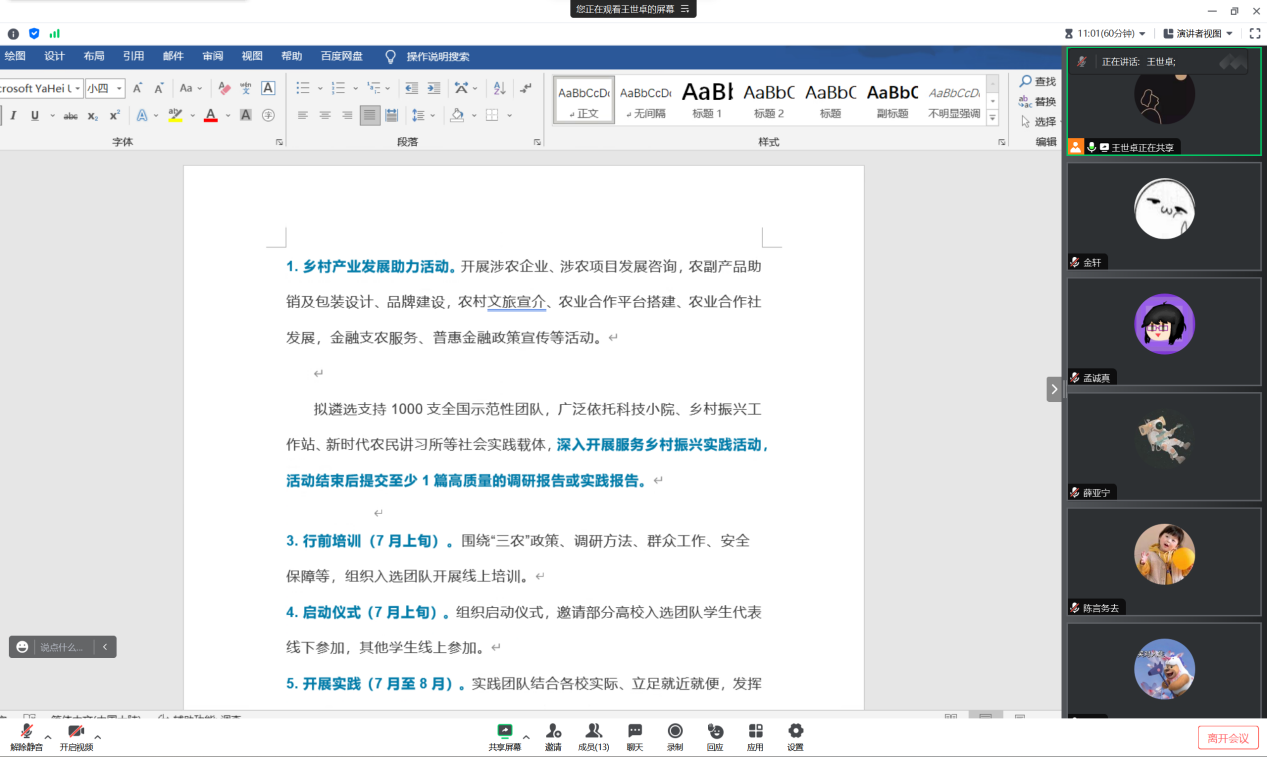Click the Share Screen icon
Screen dimensions: 1267x757
505,732
